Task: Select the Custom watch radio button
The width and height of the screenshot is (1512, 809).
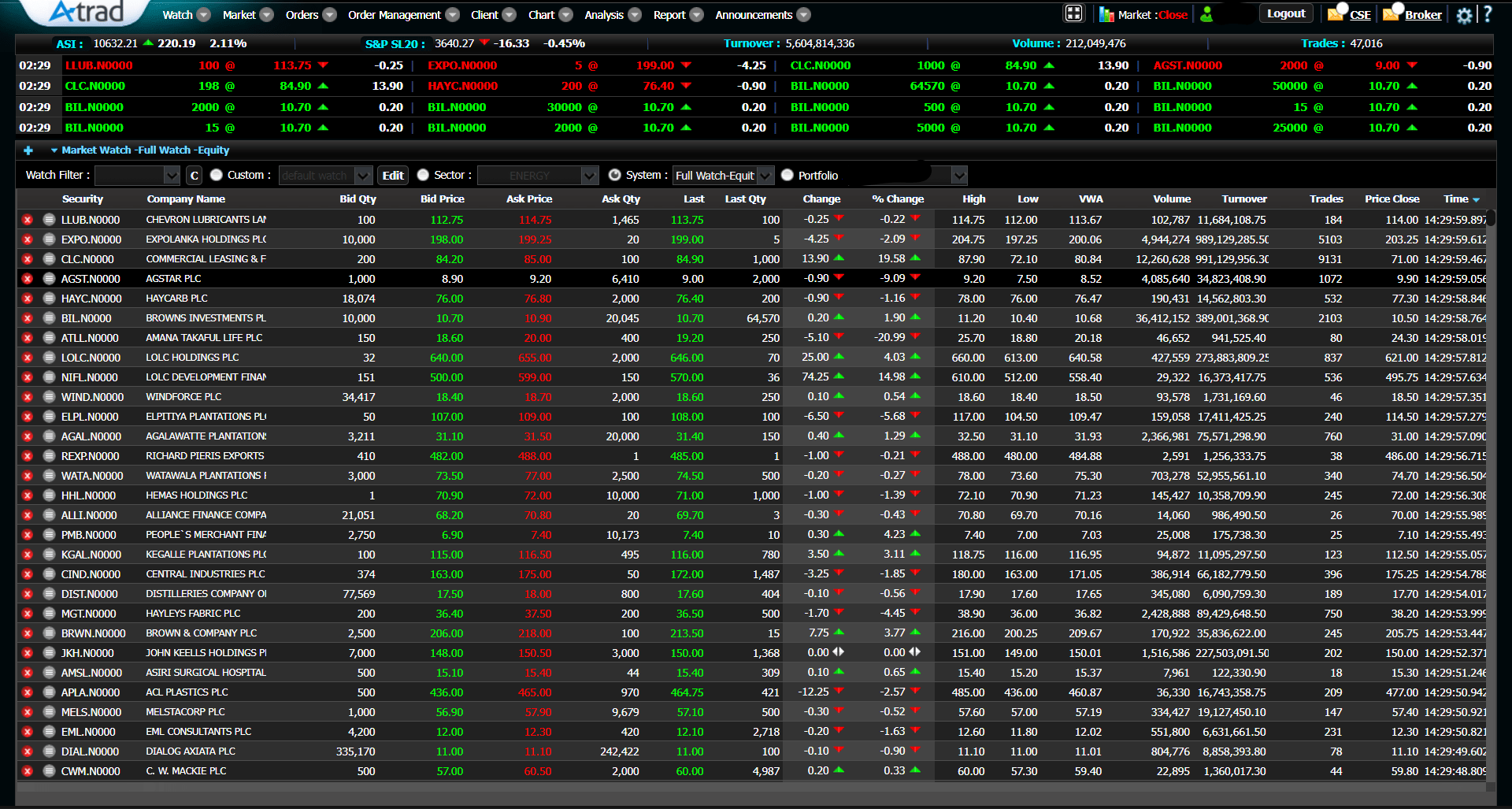Action: [216, 175]
